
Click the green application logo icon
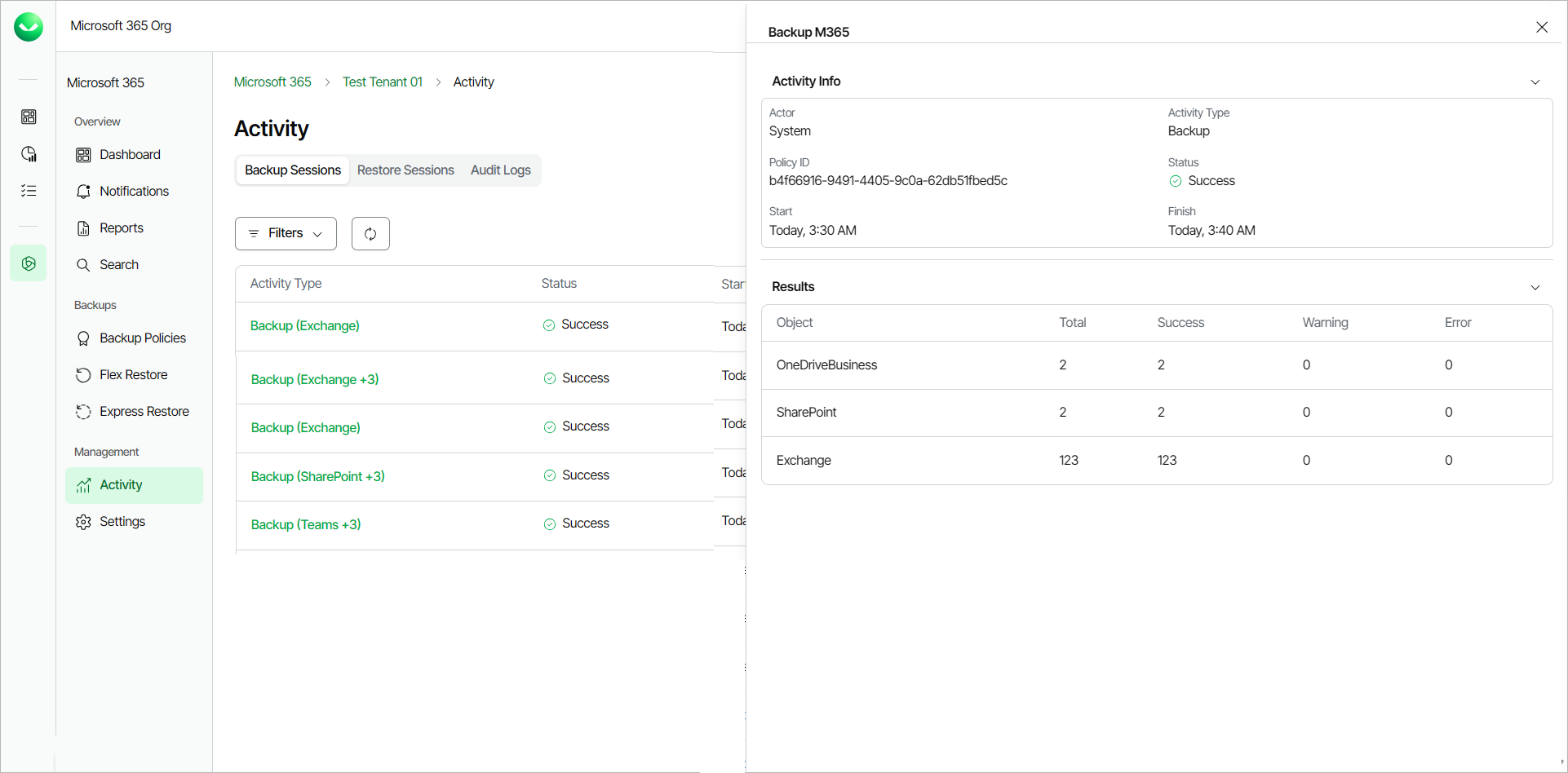click(29, 27)
